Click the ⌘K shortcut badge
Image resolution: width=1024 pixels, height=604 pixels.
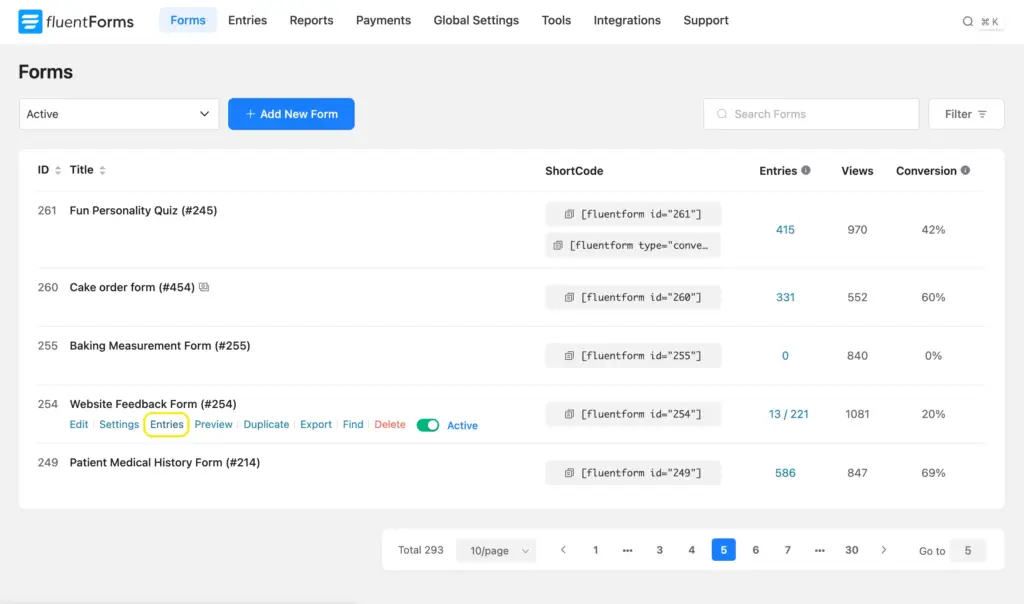click(990, 22)
